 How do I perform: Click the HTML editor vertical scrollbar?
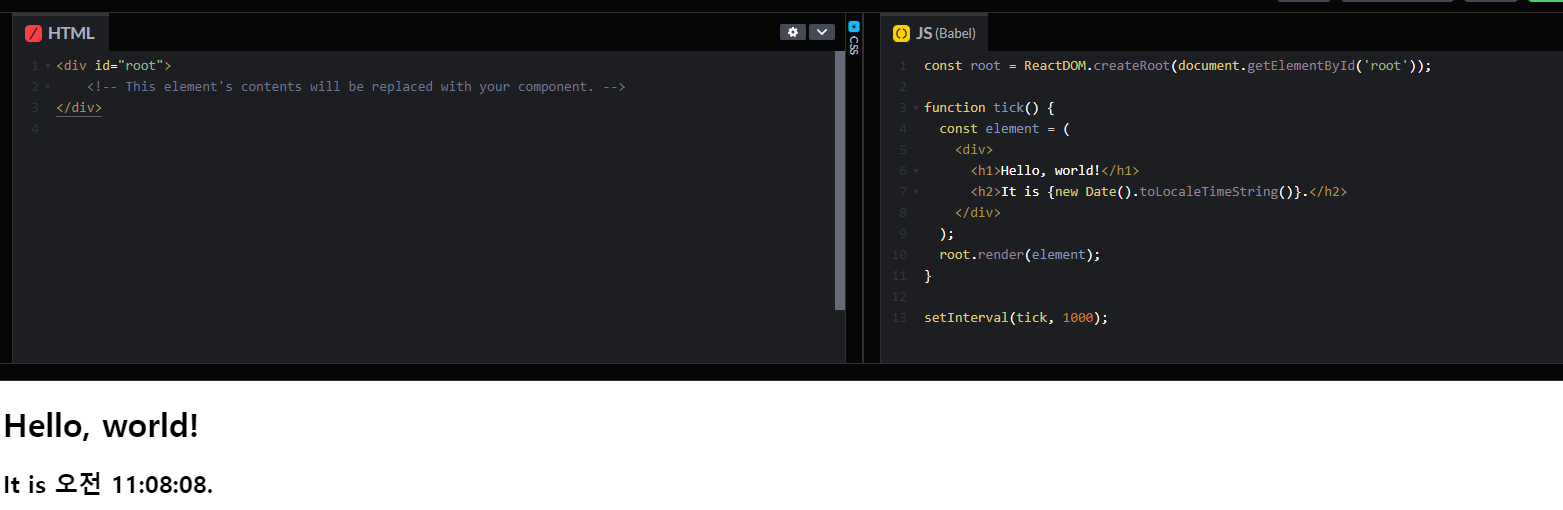point(840,181)
